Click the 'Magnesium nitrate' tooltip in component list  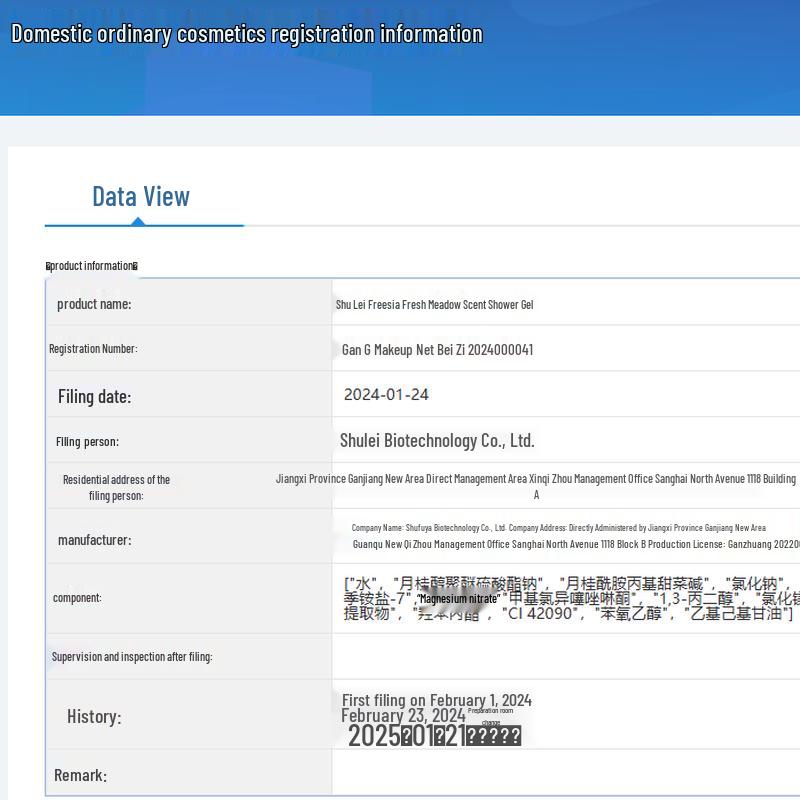pyautogui.click(x=458, y=598)
